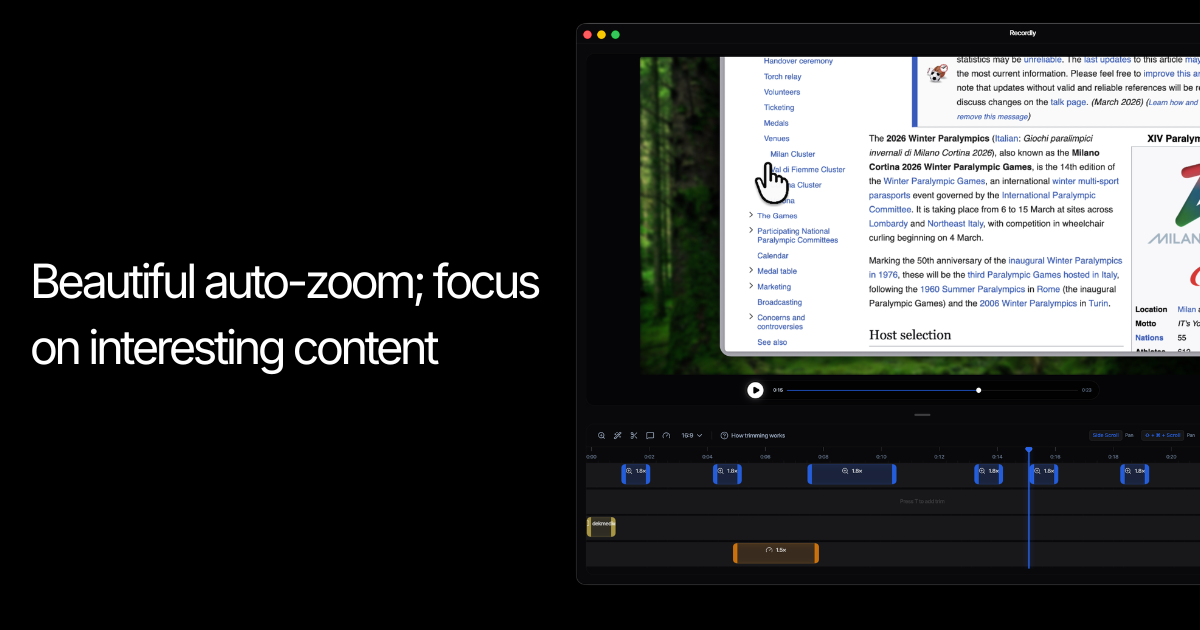Select the 1.8x zoom clip near 0:04

click(727, 473)
